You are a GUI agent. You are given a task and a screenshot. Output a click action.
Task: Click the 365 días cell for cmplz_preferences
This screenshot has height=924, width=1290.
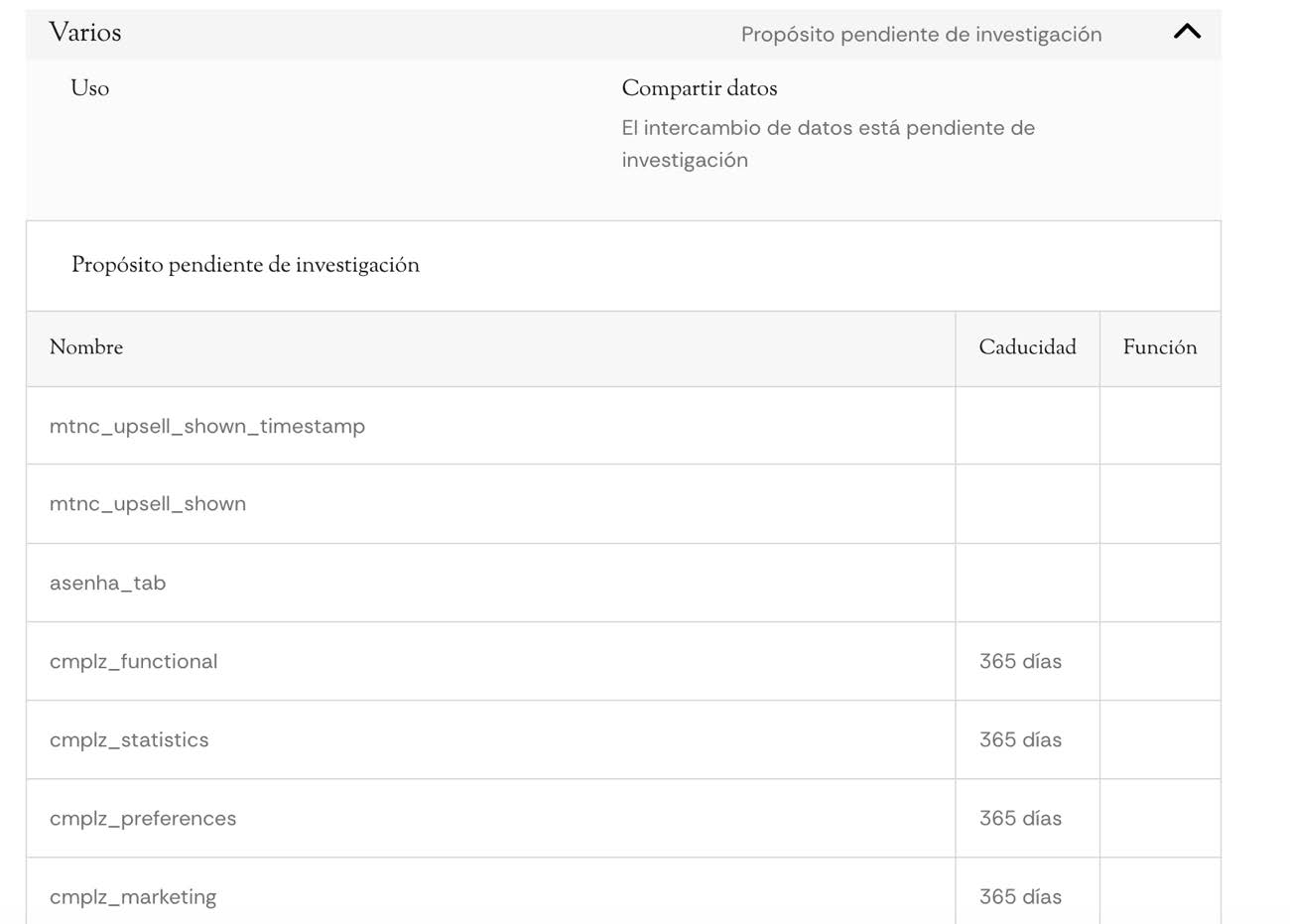pyautogui.click(x=1020, y=818)
